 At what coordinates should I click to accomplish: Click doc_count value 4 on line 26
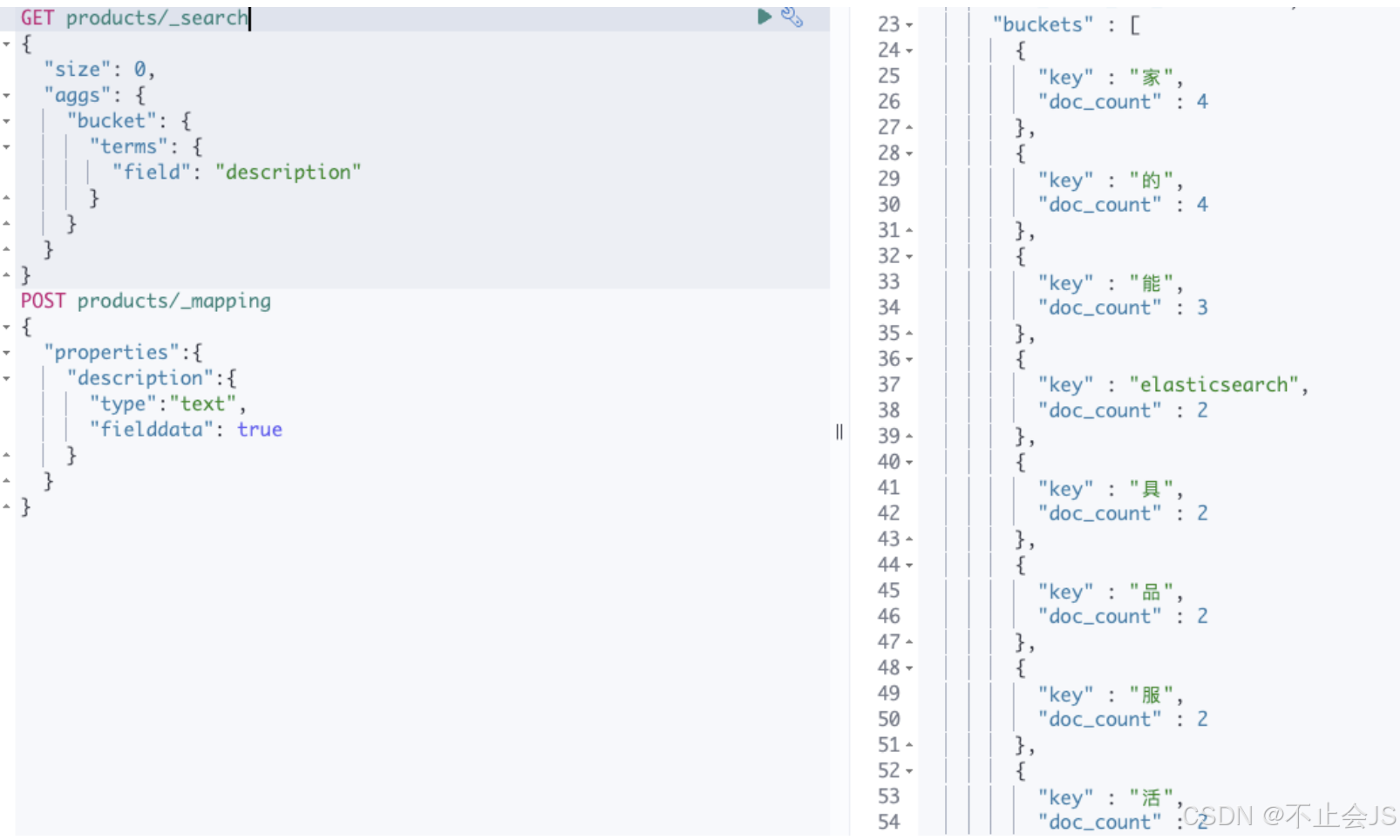(1202, 102)
